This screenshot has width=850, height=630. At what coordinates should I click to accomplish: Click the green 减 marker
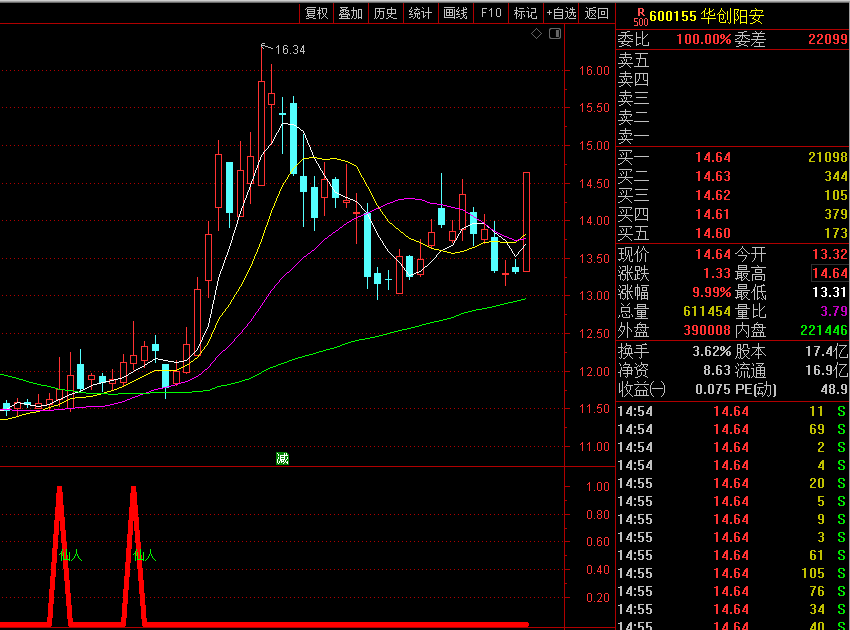pos(282,459)
